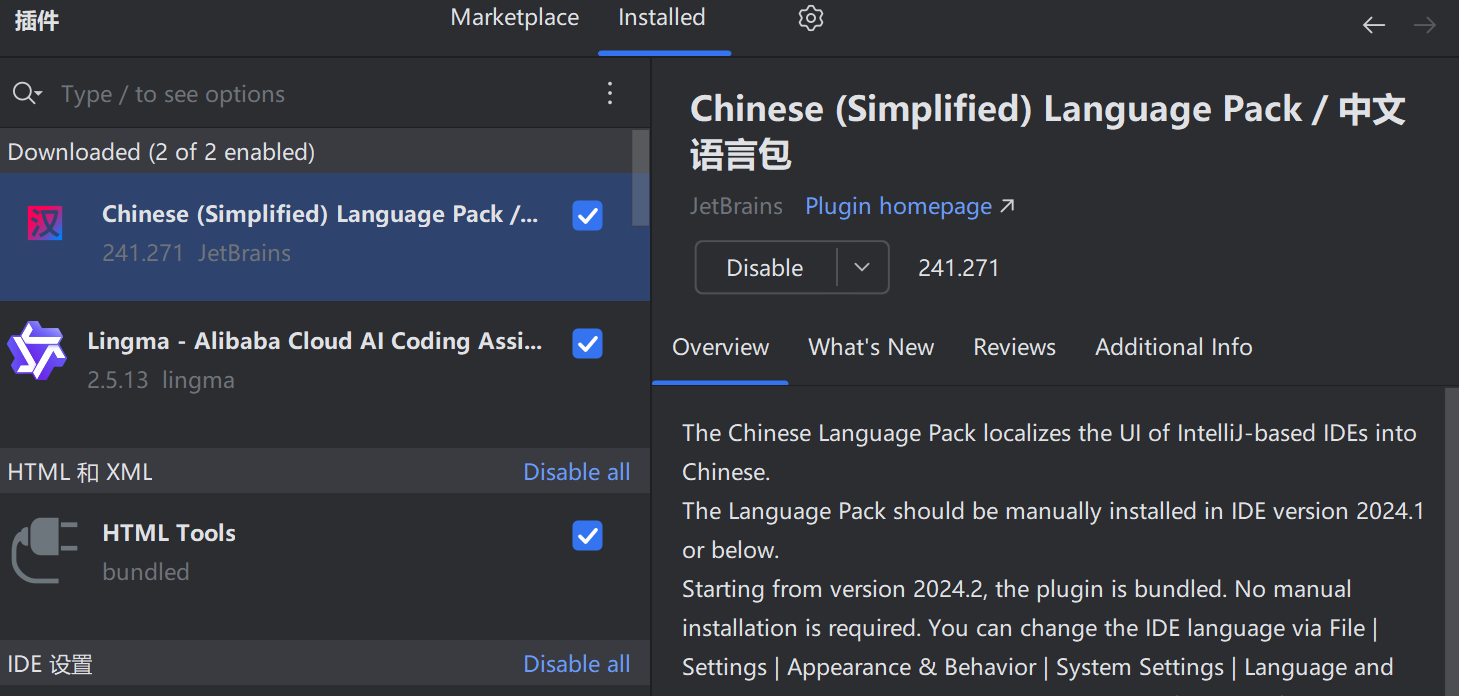The height and width of the screenshot is (696, 1459).
Task: Click the external link arrow beside Plugin homepage
Action: tap(1008, 206)
